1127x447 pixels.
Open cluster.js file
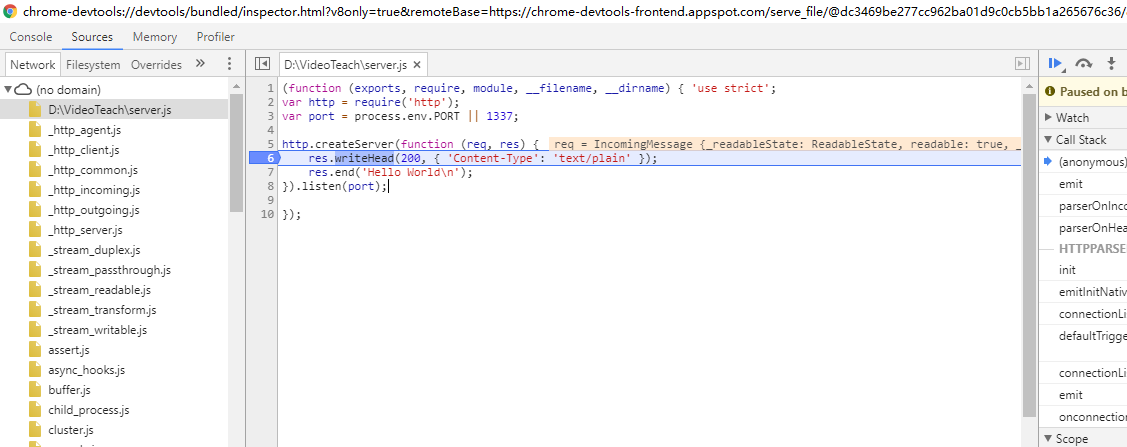pos(70,430)
